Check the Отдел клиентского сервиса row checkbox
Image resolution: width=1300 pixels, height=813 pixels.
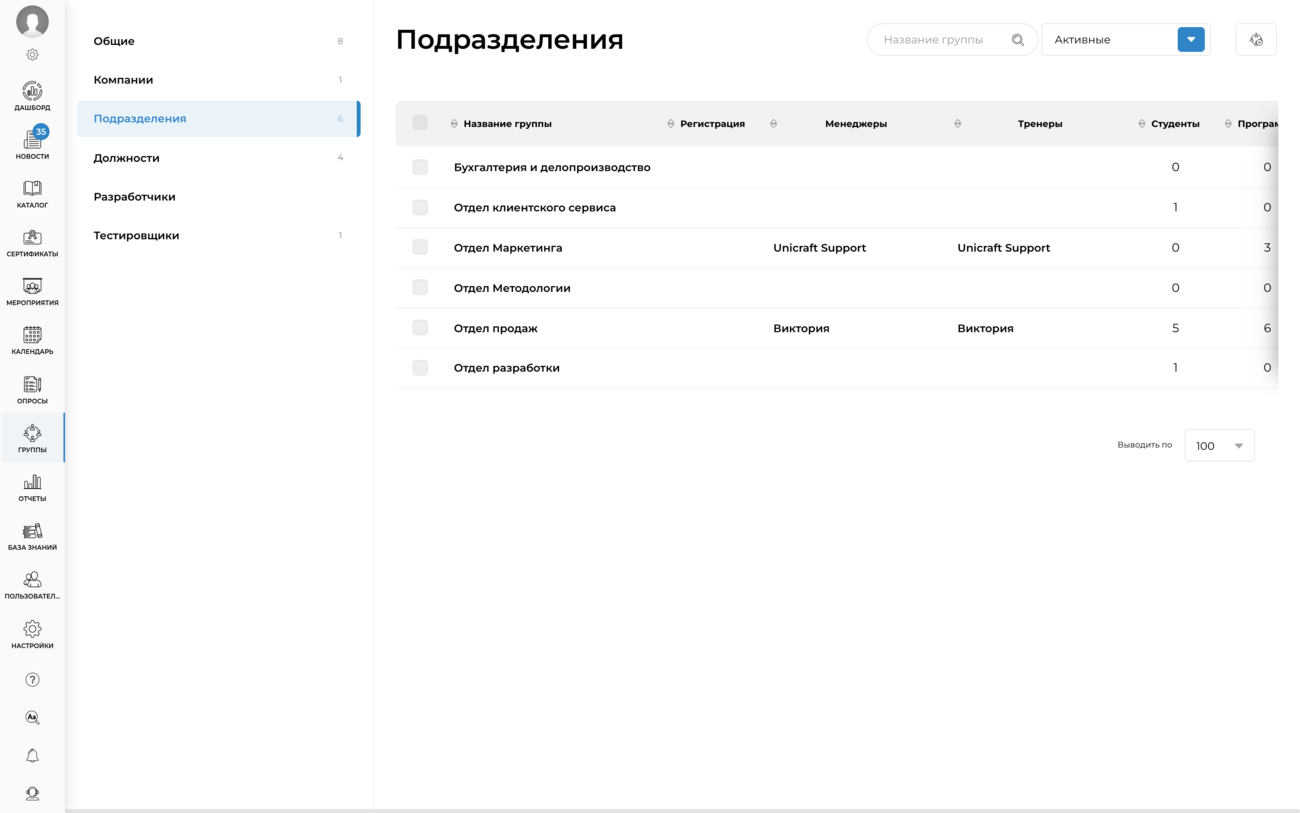[x=420, y=207]
